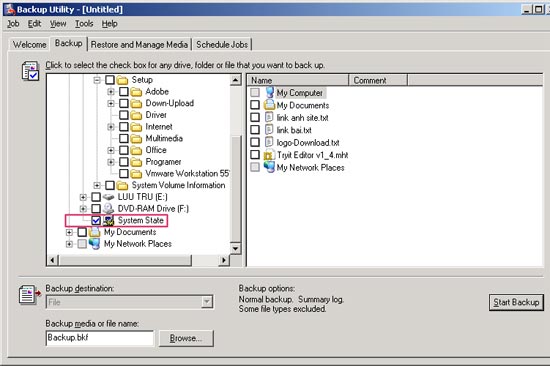Tick the Tryit Editor v1_4.mht checkbox
Screen dimensions: 550x366
(x=255, y=155)
